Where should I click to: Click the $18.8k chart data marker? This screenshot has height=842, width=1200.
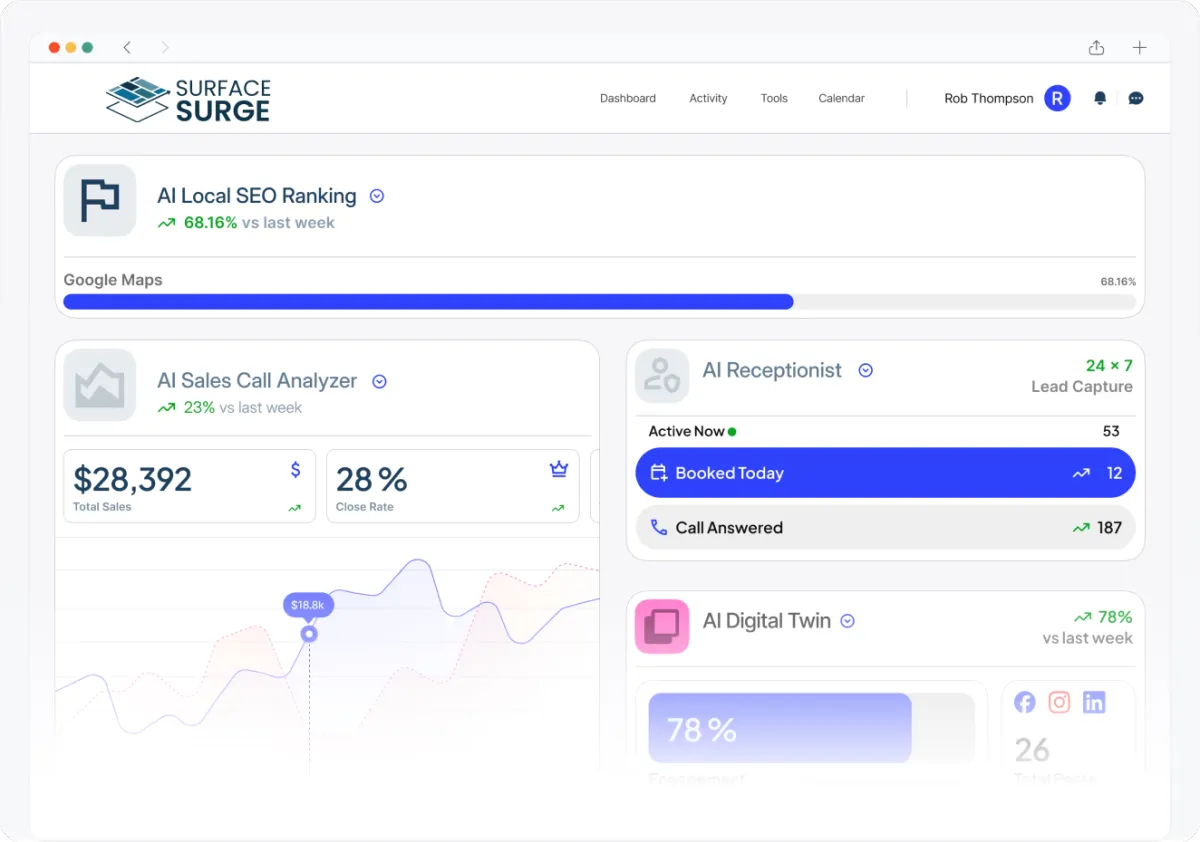pyautogui.click(x=309, y=634)
